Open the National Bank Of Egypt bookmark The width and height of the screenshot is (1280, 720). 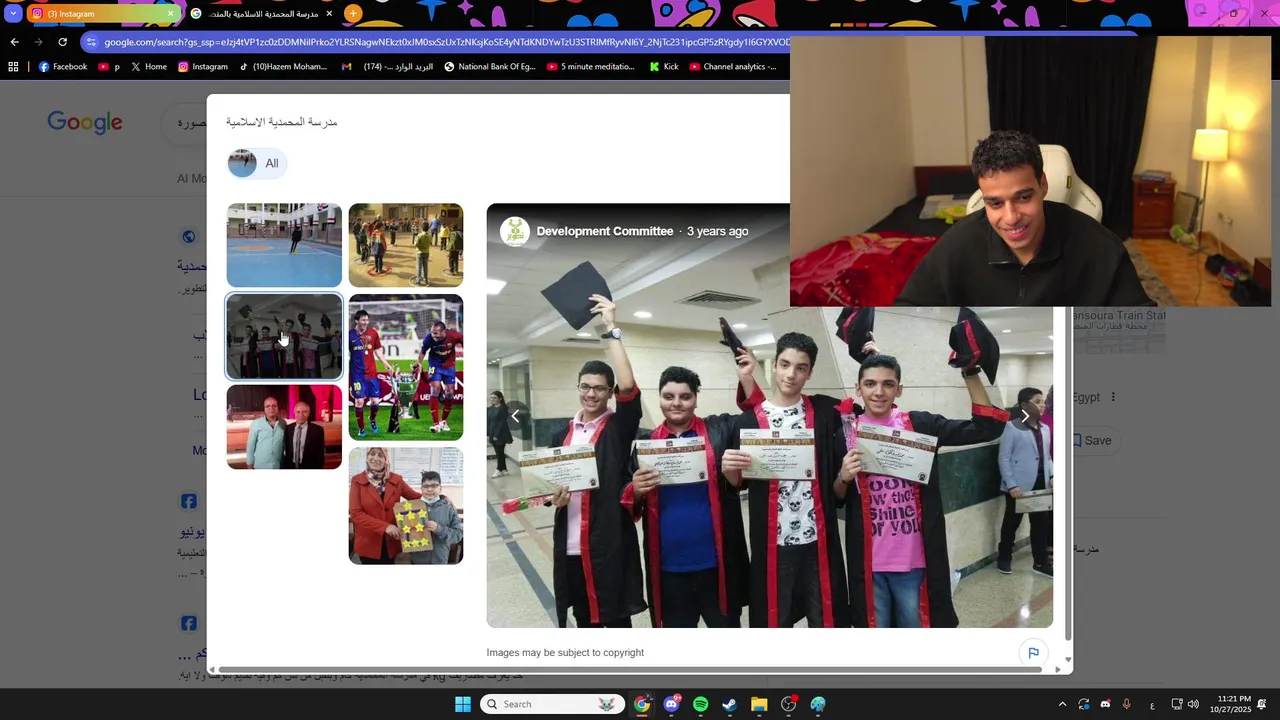[x=490, y=67]
